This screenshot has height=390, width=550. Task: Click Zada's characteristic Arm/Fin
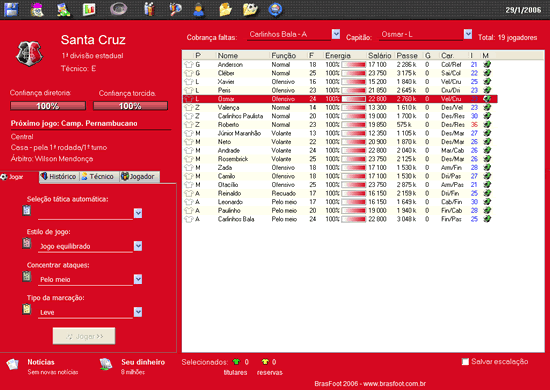tap(452, 168)
